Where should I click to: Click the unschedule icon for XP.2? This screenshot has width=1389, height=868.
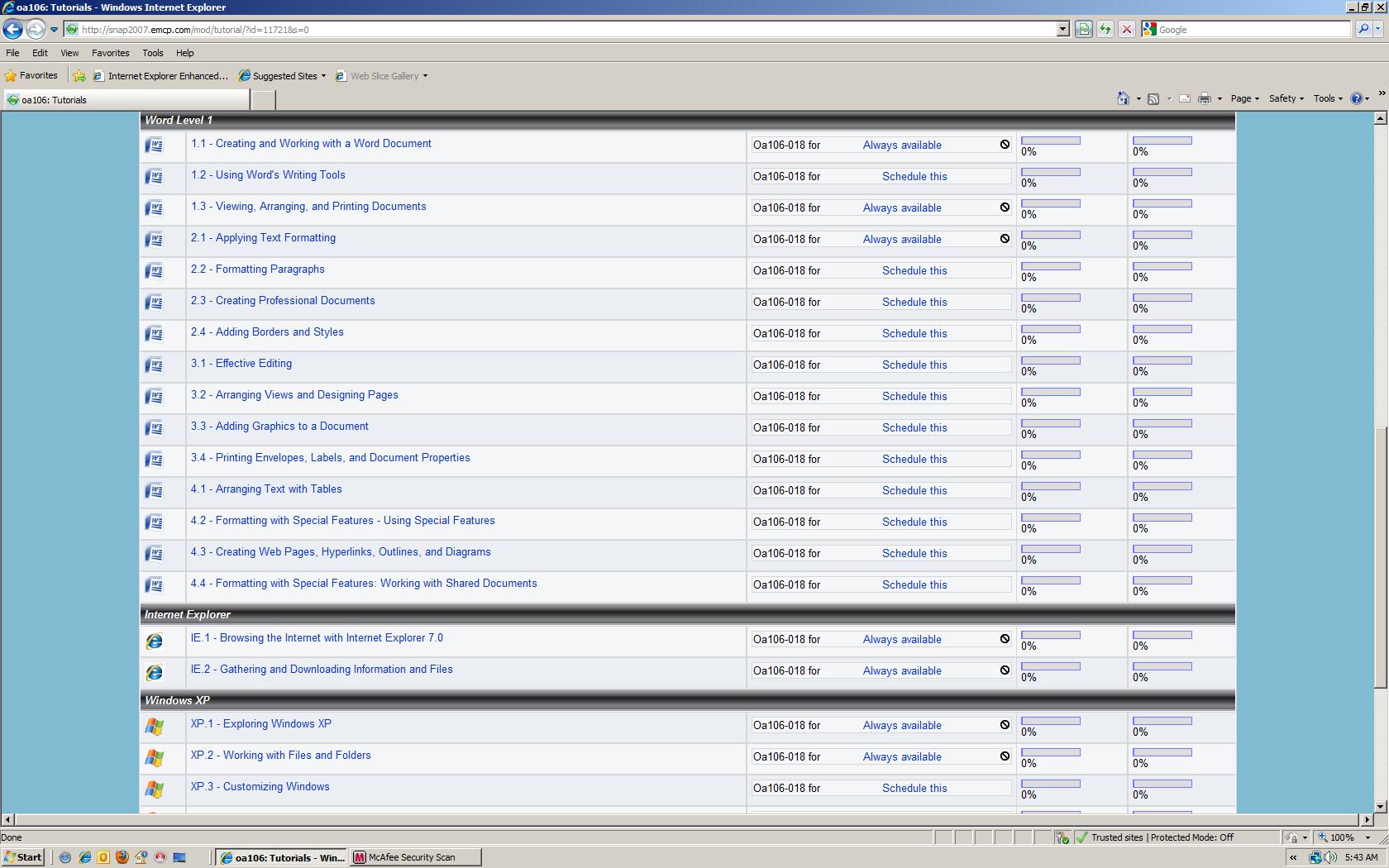pyautogui.click(x=1005, y=756)
